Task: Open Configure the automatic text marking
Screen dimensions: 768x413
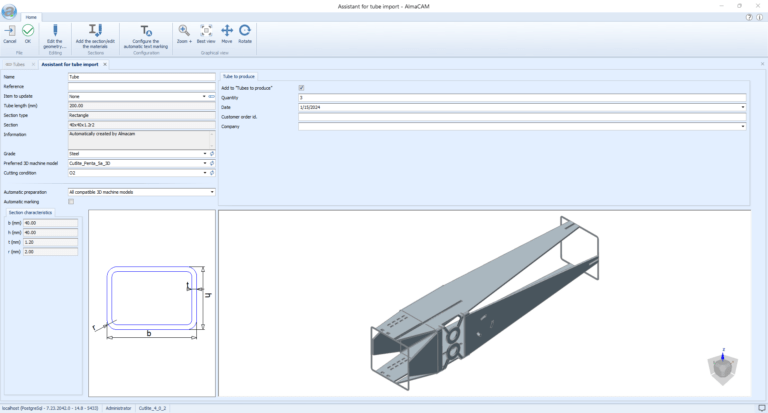Action: tap(146, 32)
